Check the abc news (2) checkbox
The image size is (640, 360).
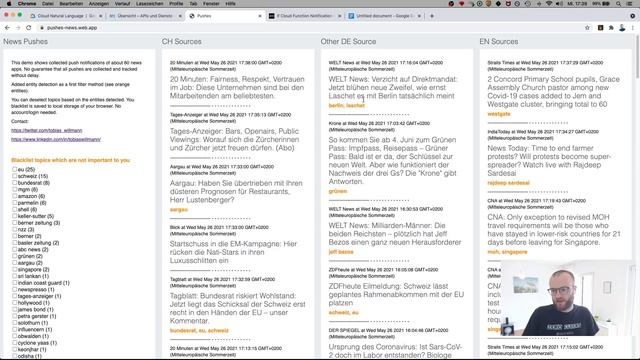(x=14, y=249)
